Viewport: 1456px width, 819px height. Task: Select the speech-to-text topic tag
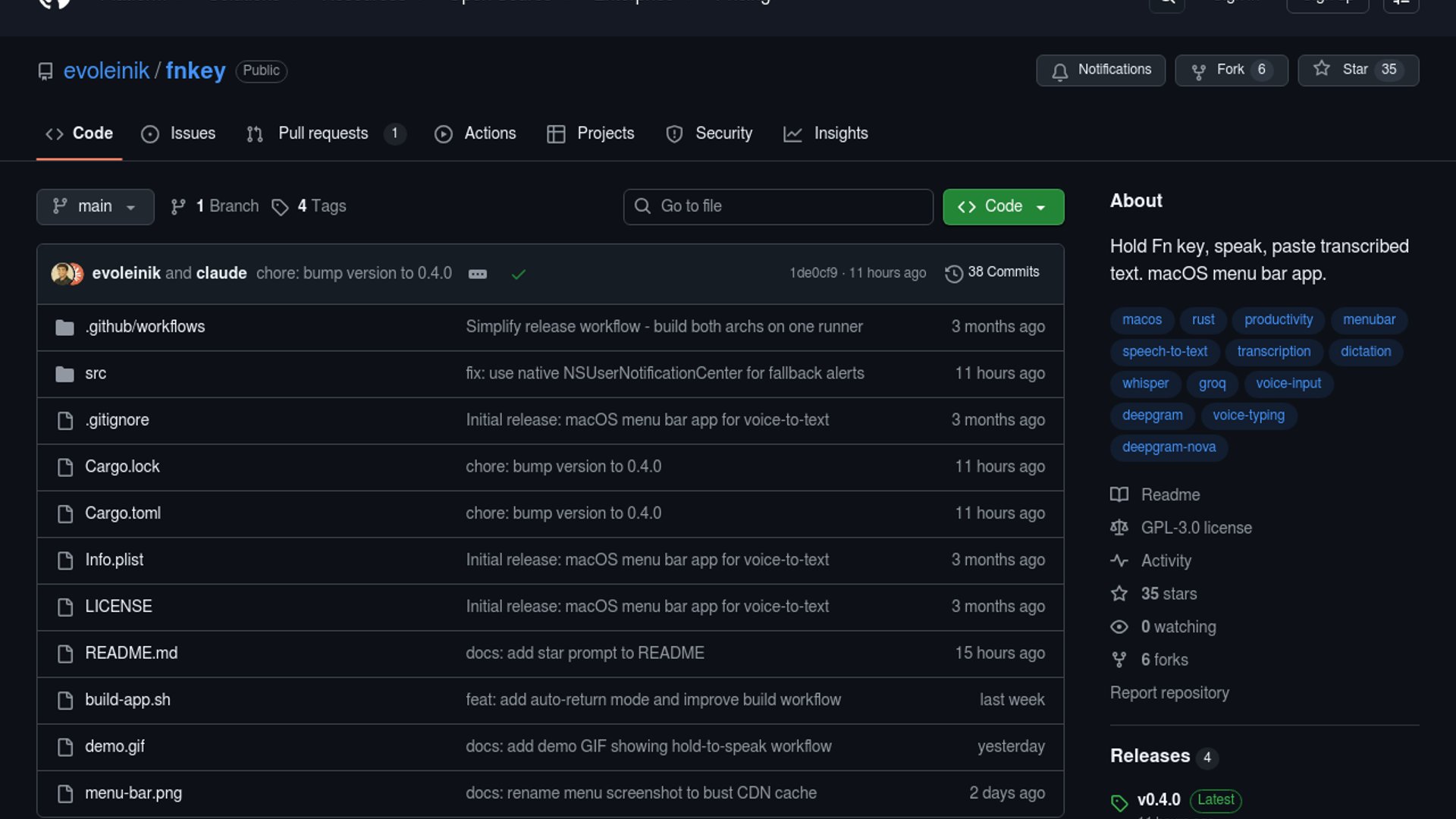[1164, 352]
